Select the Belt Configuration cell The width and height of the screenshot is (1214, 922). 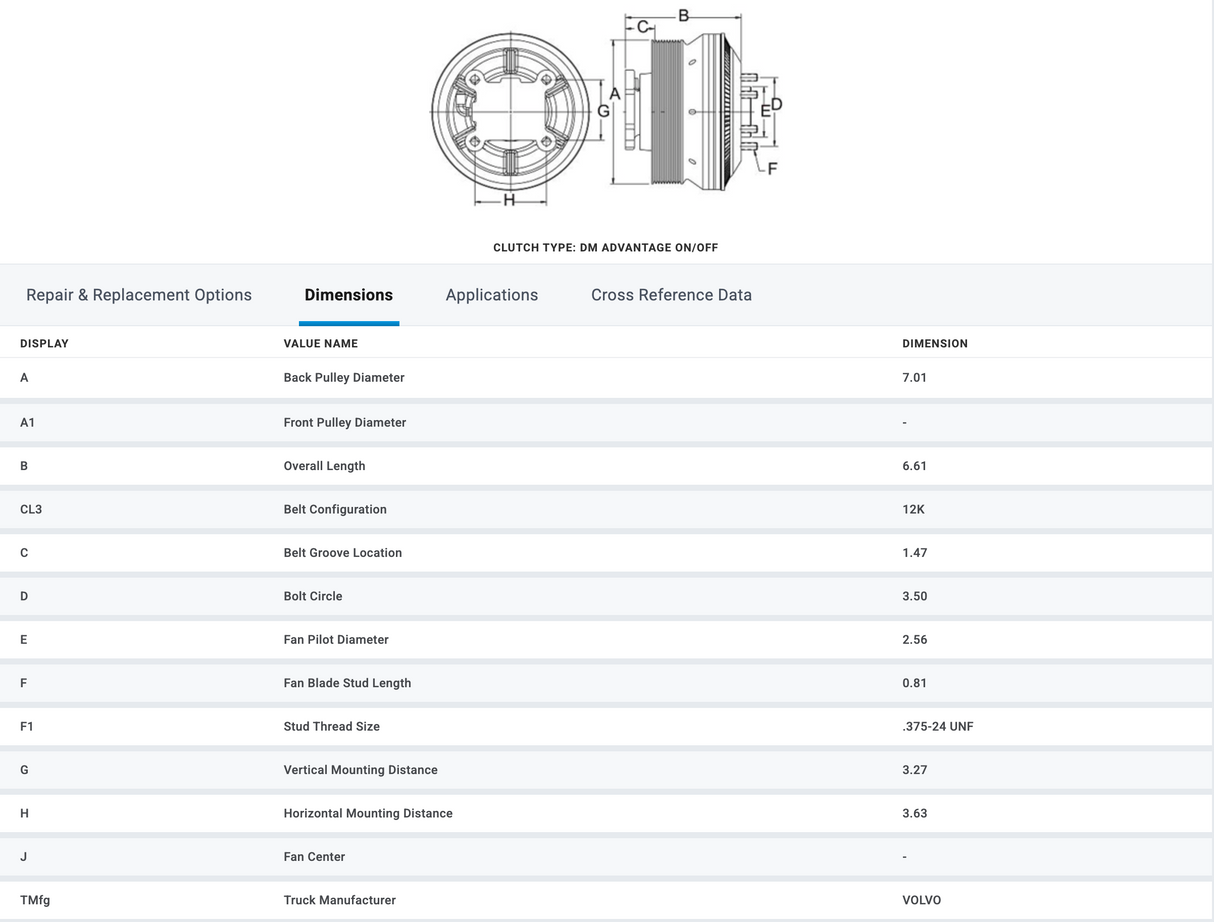click(x=335, y=509)
